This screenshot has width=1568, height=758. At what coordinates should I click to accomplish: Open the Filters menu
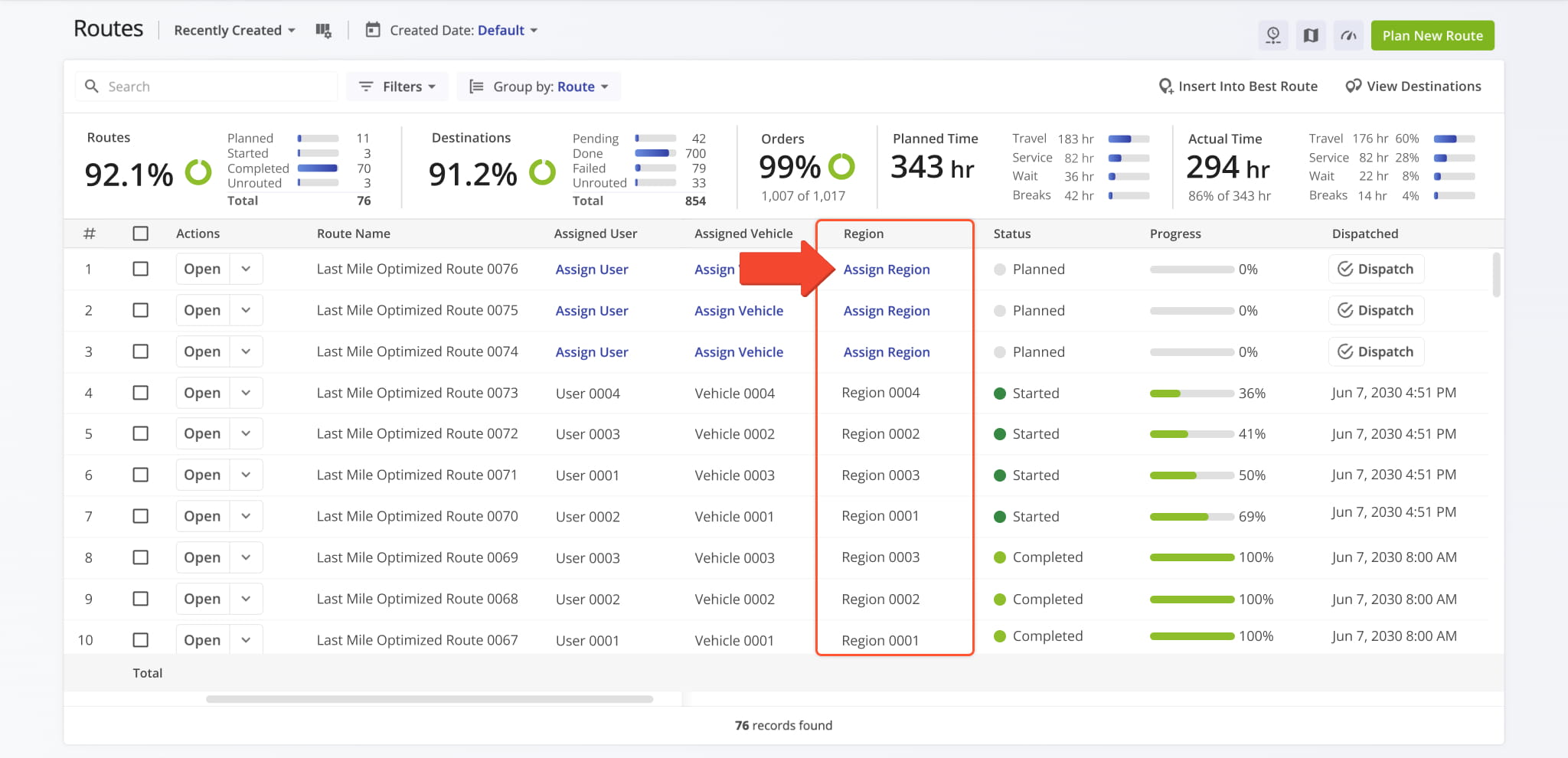(397, 87)
